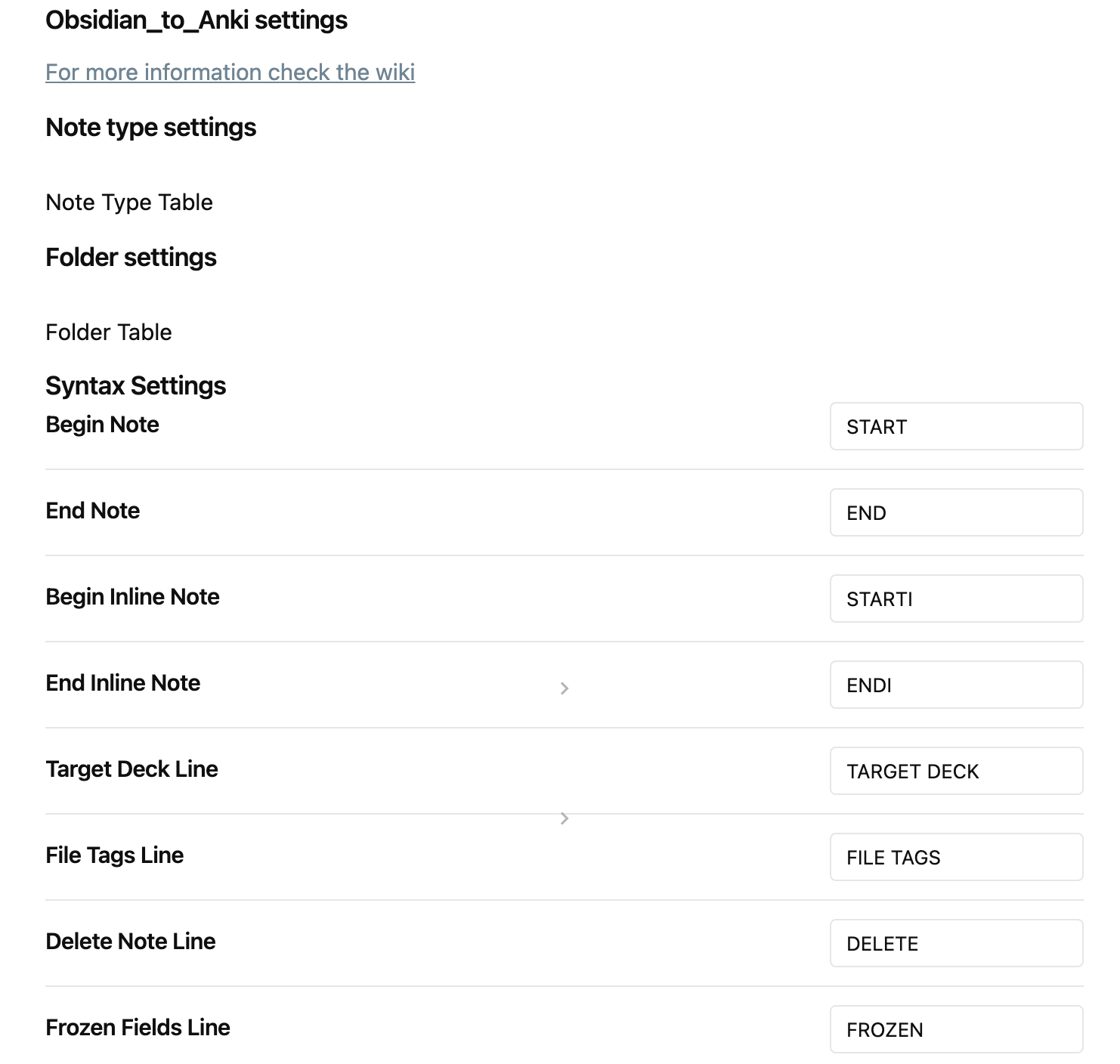Screen dimensions: 1120x1064
Task: Click the FROZEN fields input box
Action: coord(955,1029)
